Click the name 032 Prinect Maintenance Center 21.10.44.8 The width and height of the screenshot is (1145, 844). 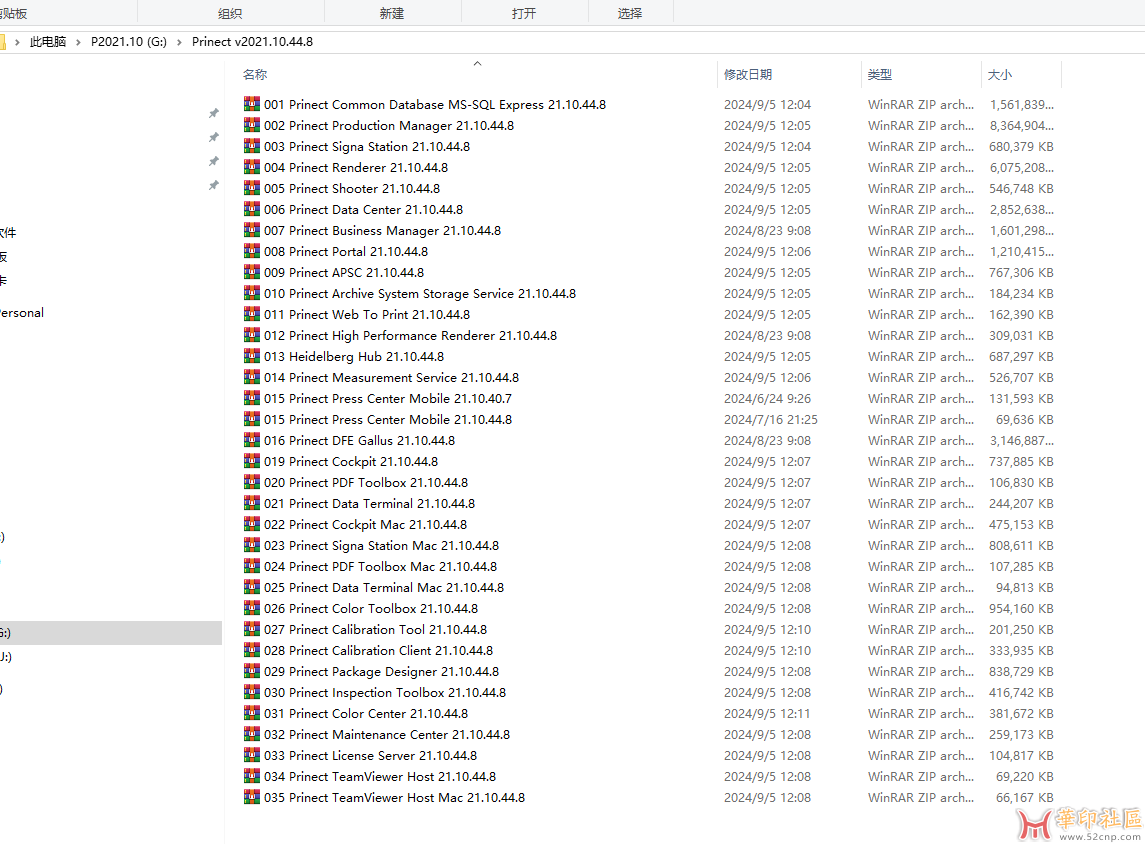click(387, 734)
